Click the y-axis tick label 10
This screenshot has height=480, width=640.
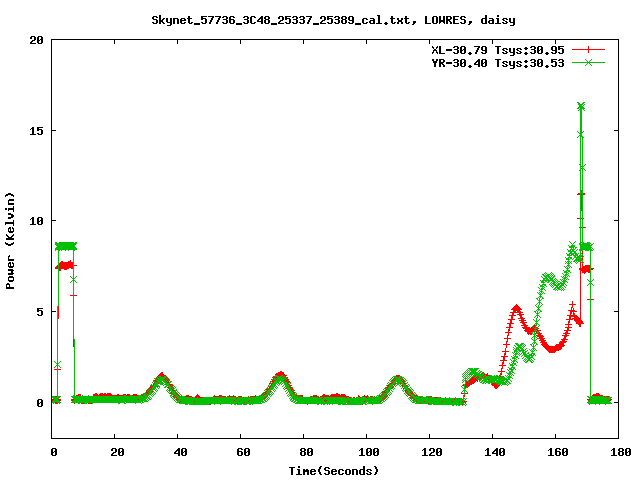[x=37, y=221]
